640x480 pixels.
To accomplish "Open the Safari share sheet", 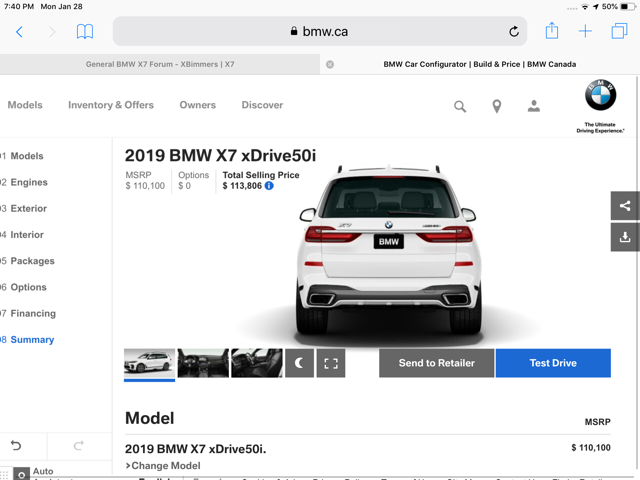I will click(551, 31).
